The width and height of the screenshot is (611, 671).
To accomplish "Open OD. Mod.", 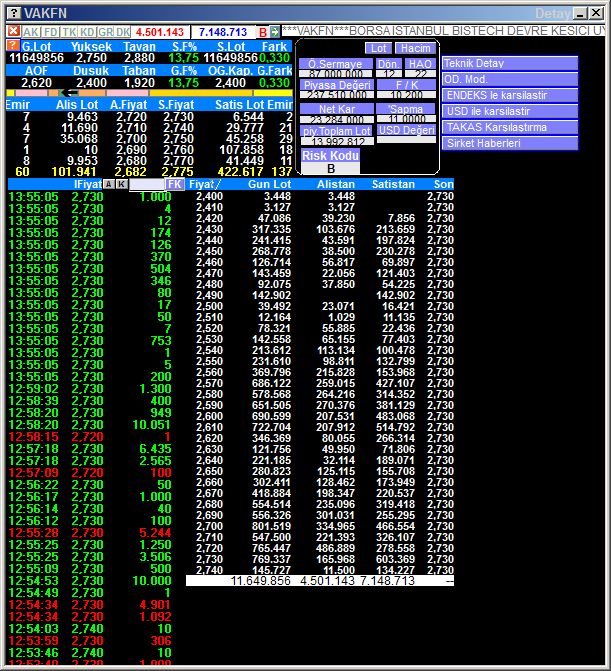I will [510, 79].
